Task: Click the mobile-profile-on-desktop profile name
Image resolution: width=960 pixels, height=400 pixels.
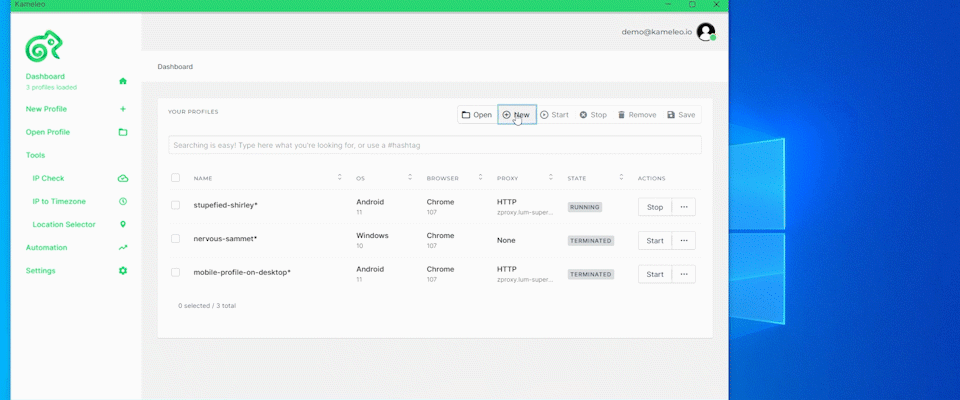Action: (x=242, y=272)
